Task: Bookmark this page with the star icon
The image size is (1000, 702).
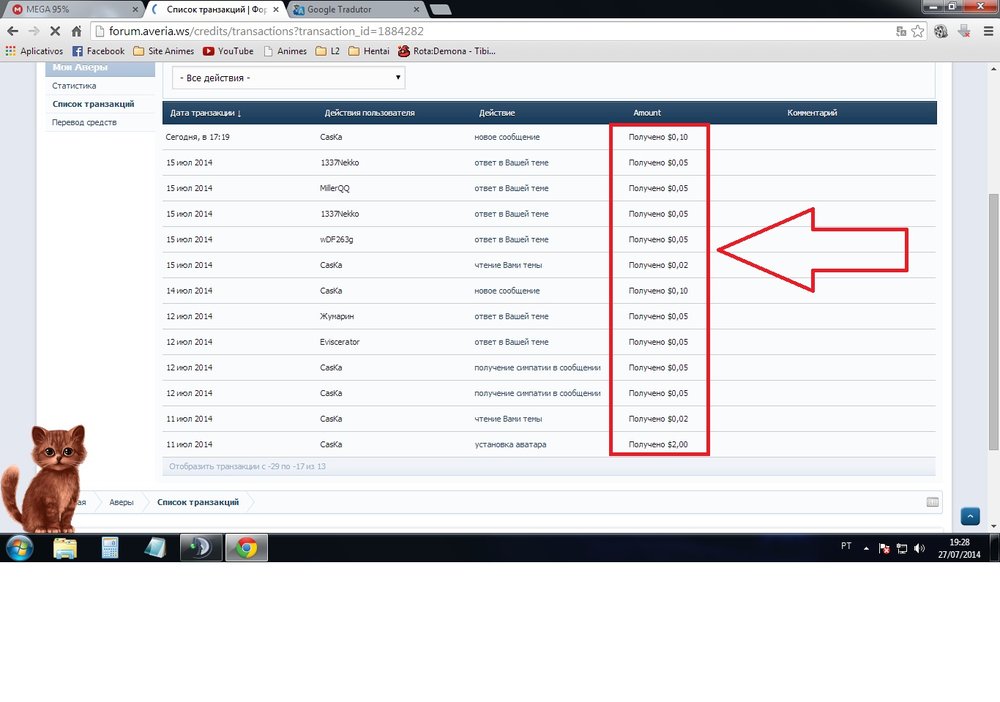Action: click(919, 31)
